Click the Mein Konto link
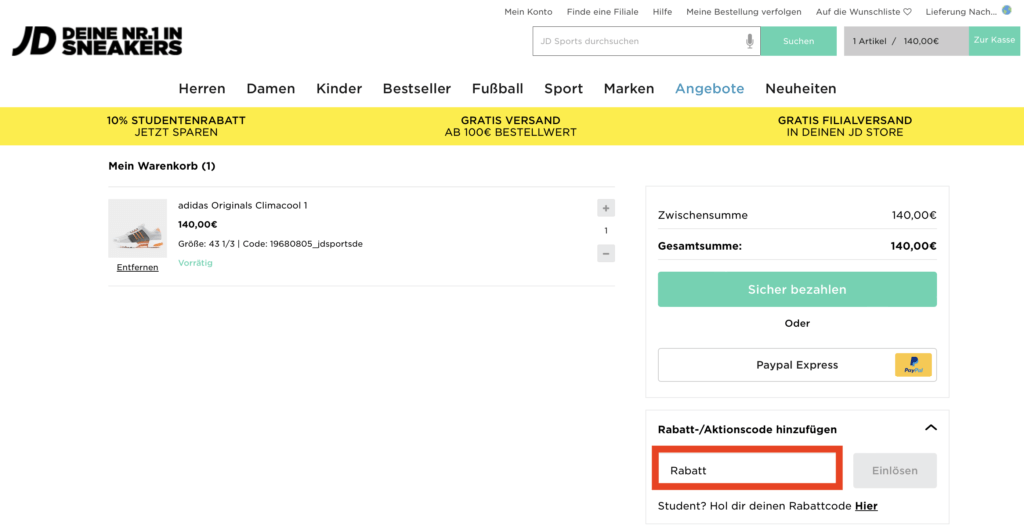Viewport: 1024px width, 529px height. coord(528,12)
